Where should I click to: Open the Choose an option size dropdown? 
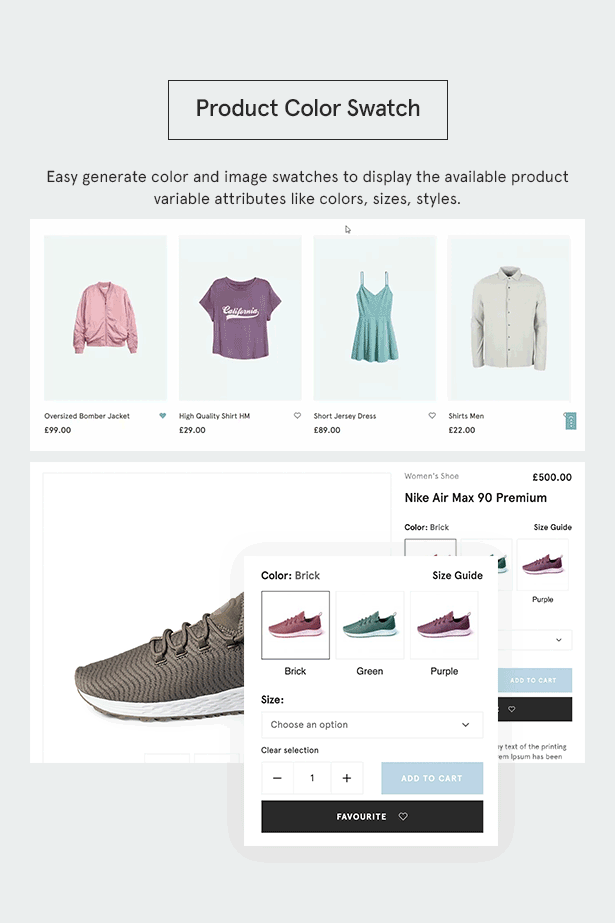(371, 725)
